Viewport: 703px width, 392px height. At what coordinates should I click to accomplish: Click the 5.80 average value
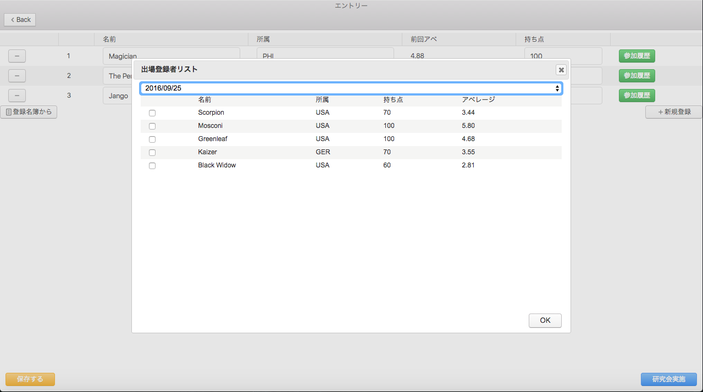(x=468, y=126)
